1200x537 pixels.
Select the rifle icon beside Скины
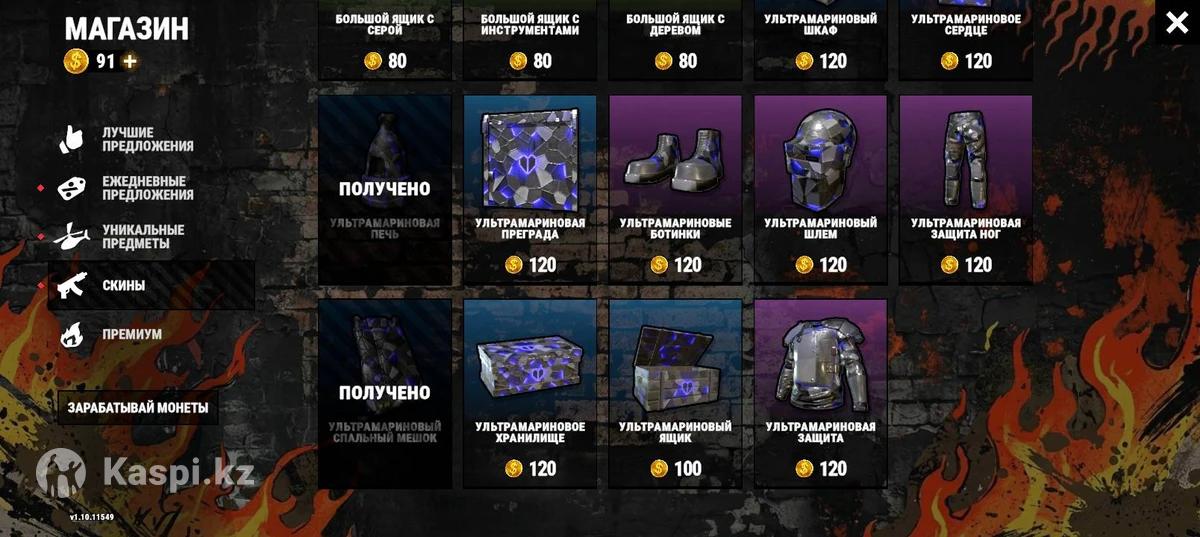[x=73, y=285]
